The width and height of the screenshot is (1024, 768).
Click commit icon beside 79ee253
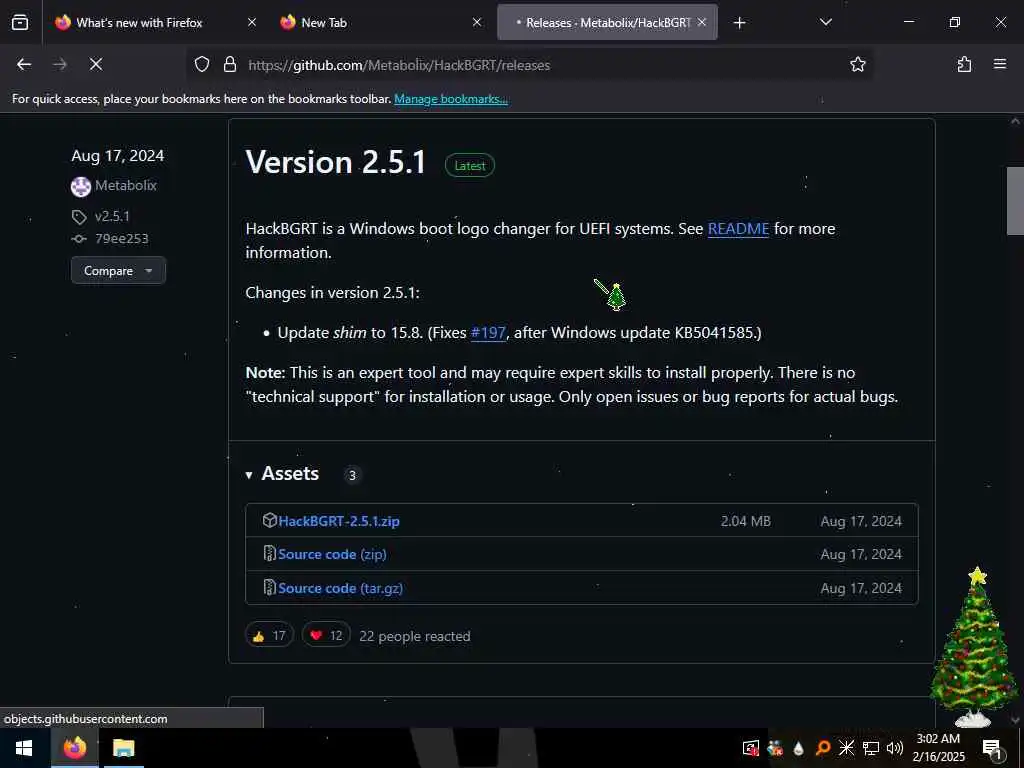[x=79, y=239]
